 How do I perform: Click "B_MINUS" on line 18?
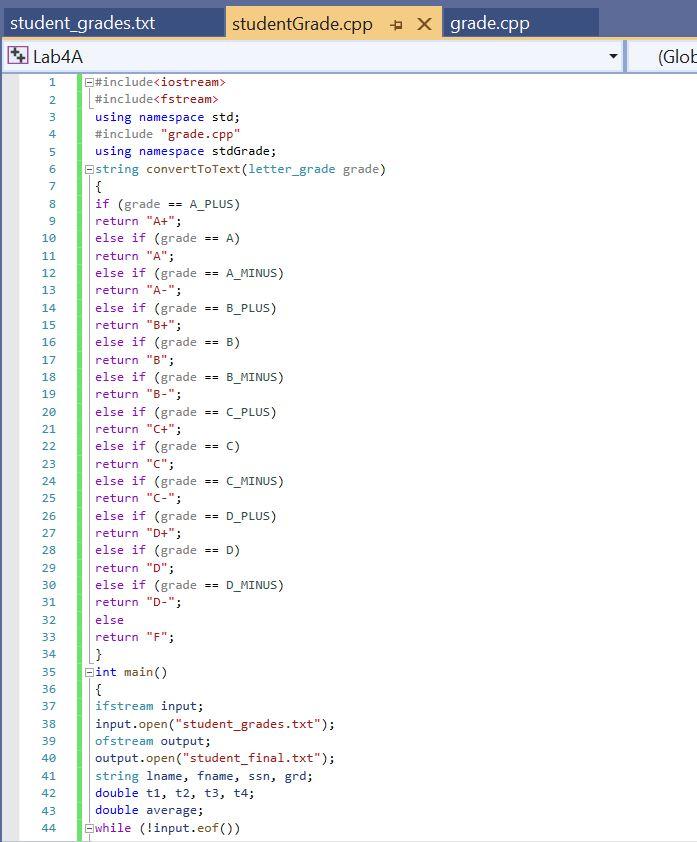tap(251, 378)
